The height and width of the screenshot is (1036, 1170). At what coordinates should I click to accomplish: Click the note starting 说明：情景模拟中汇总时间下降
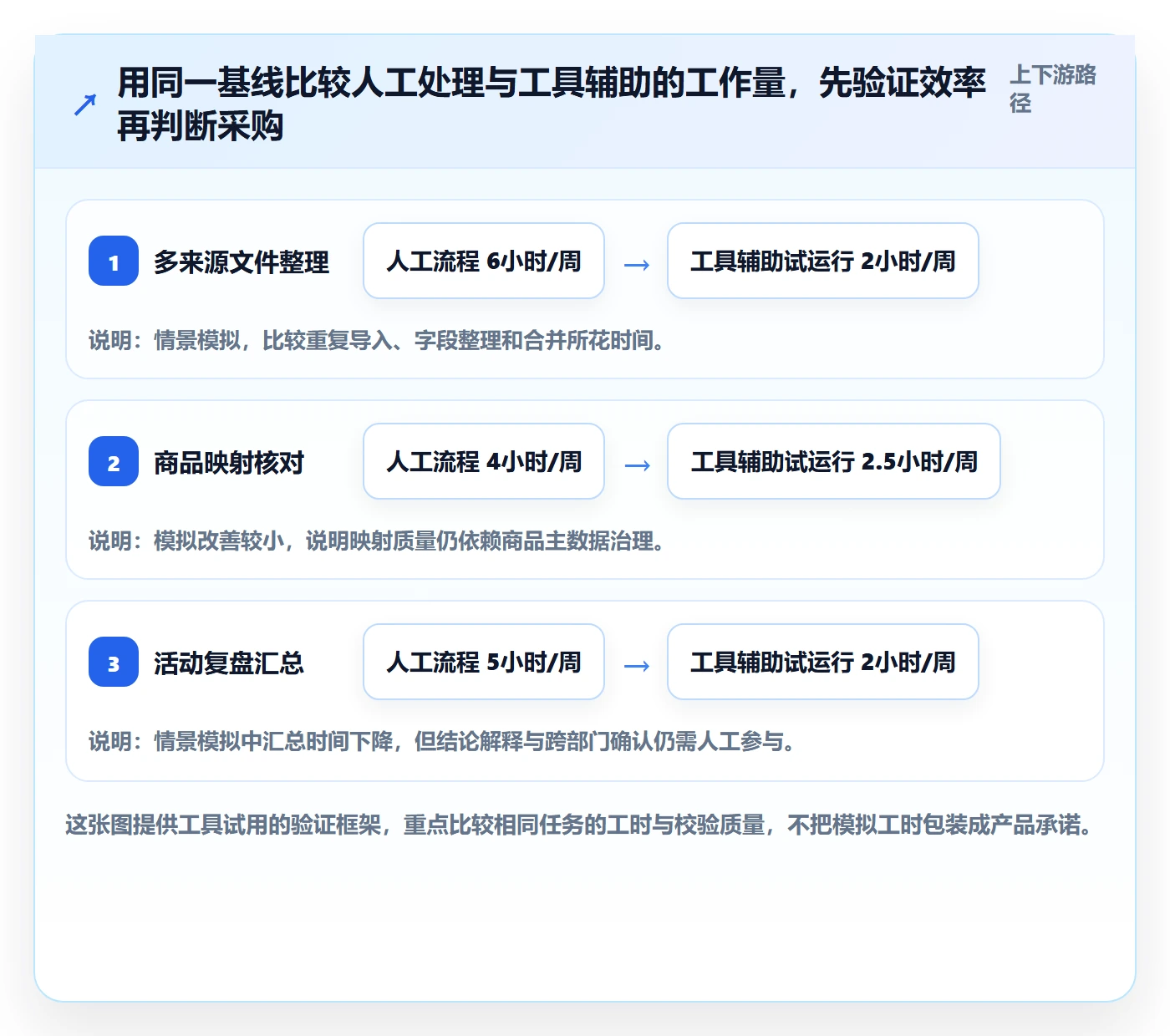pyautogui.click(x=442, y=741)
